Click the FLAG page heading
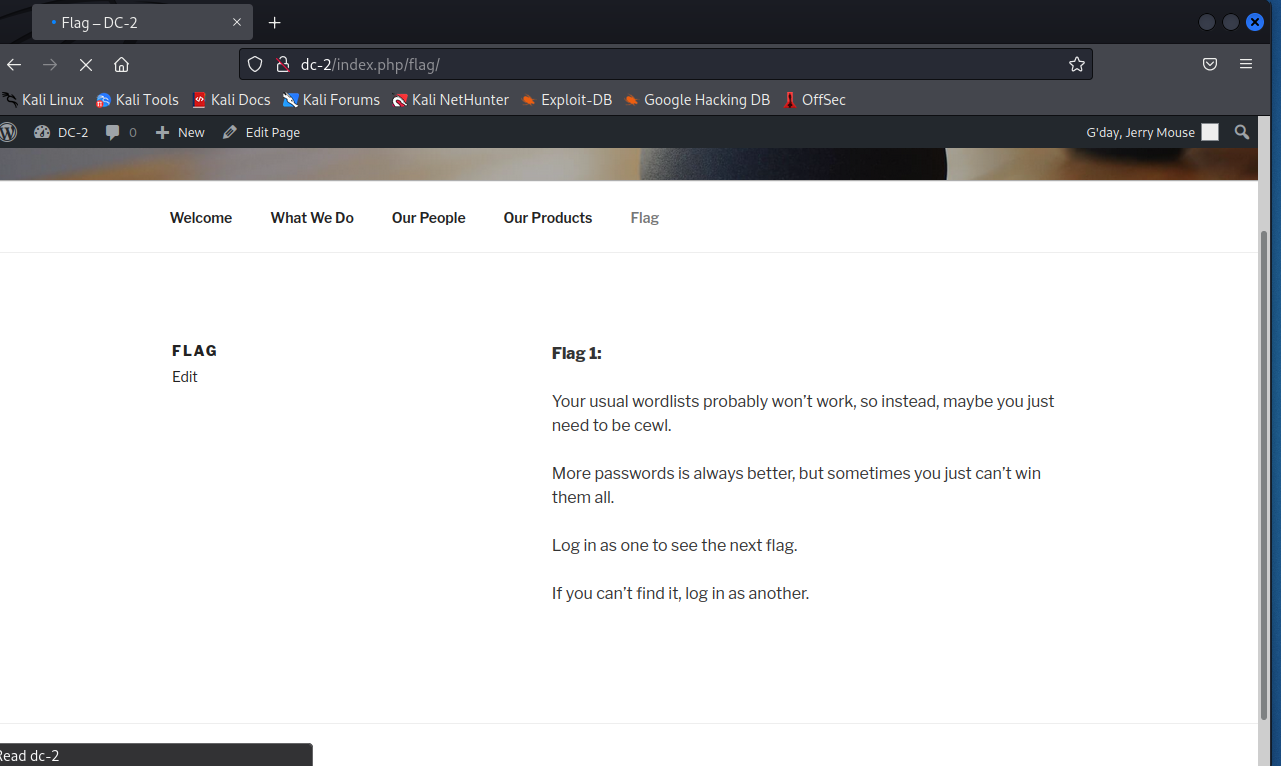 [195, 351]
